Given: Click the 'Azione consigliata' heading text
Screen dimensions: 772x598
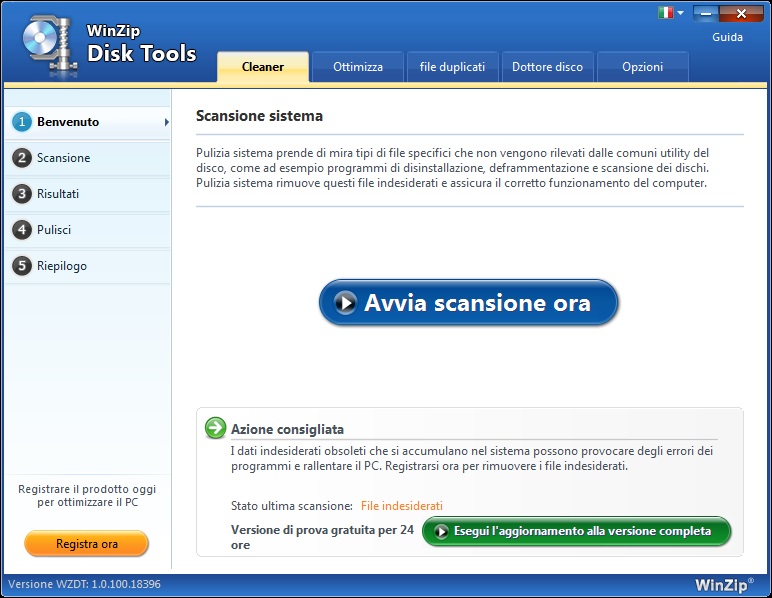Looking at the screenshot, I should pos(288,429).
